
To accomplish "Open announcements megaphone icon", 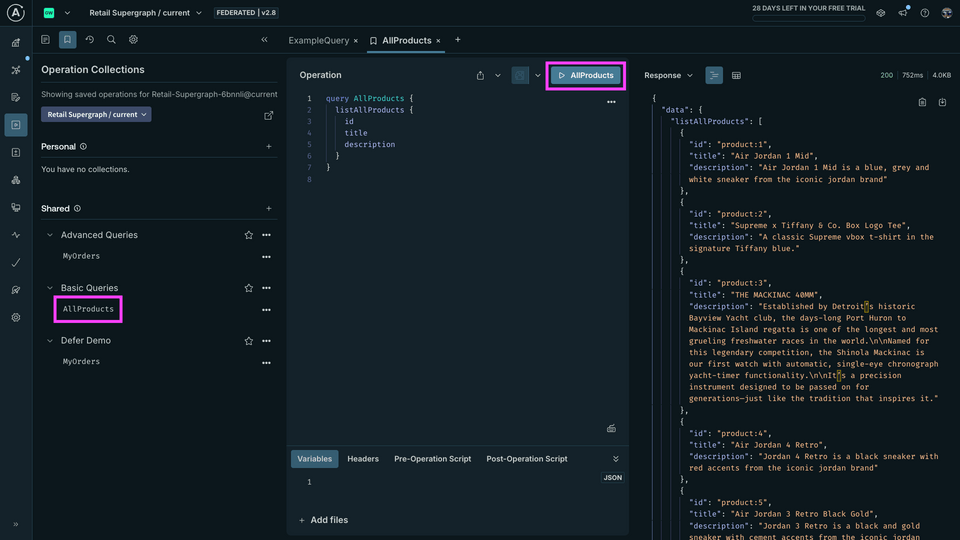I will point(903,13).
